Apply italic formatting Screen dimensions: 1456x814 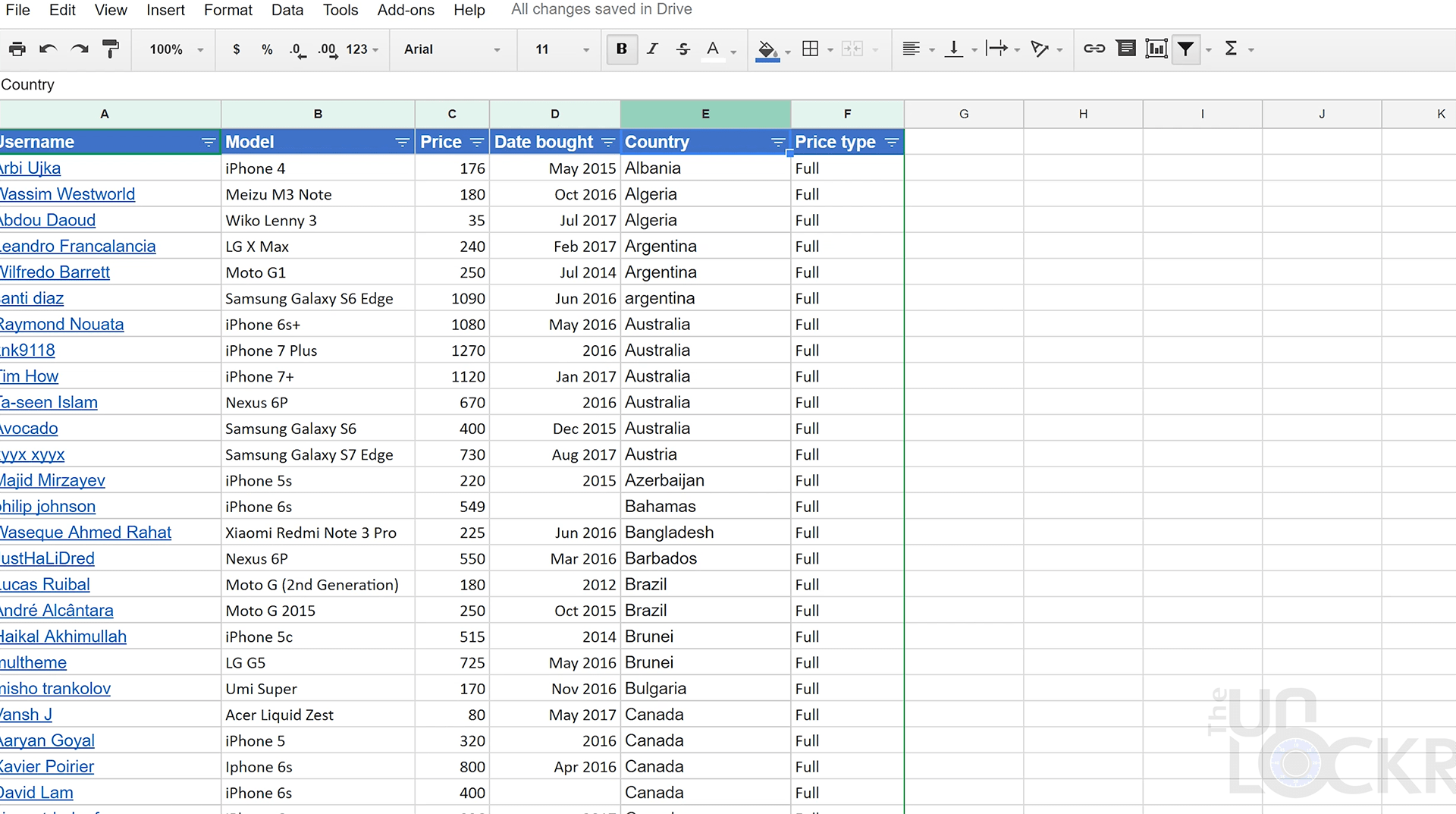652,49
